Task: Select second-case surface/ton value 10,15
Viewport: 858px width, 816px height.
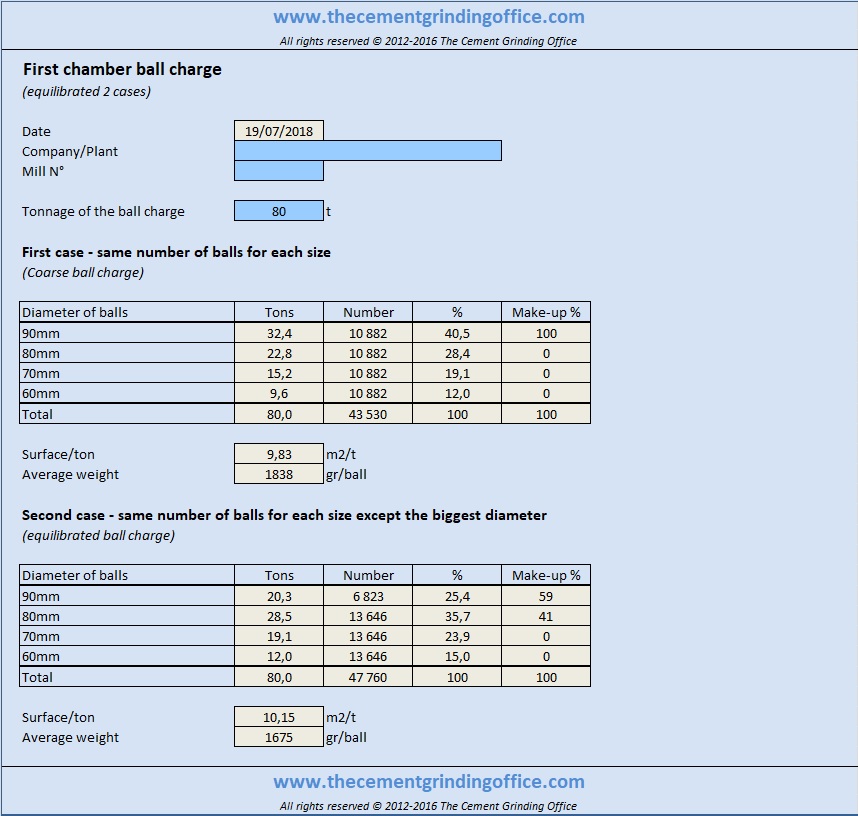Action: 279,717
